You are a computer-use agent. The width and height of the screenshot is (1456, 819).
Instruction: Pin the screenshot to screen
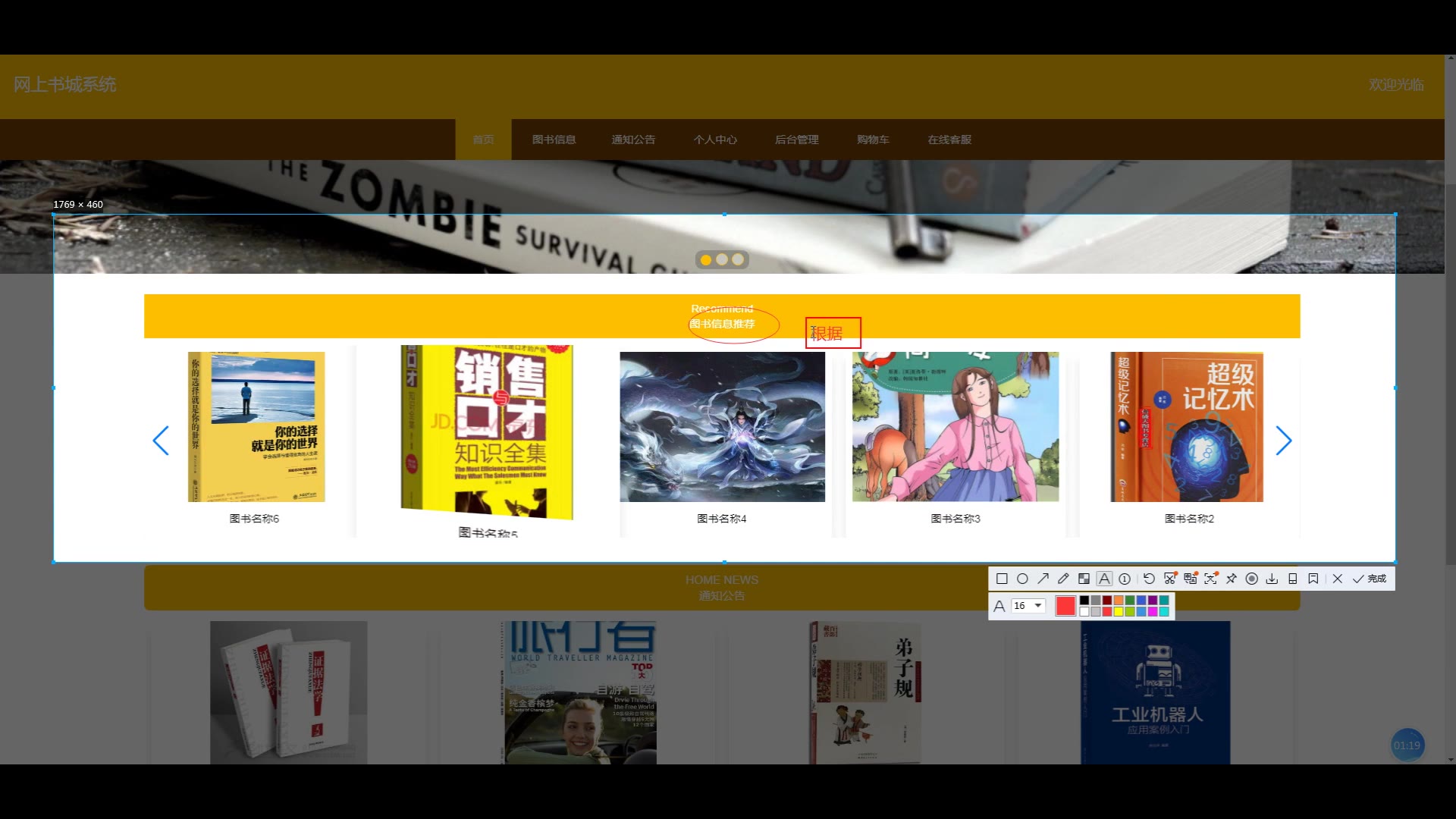[1232, 579]
